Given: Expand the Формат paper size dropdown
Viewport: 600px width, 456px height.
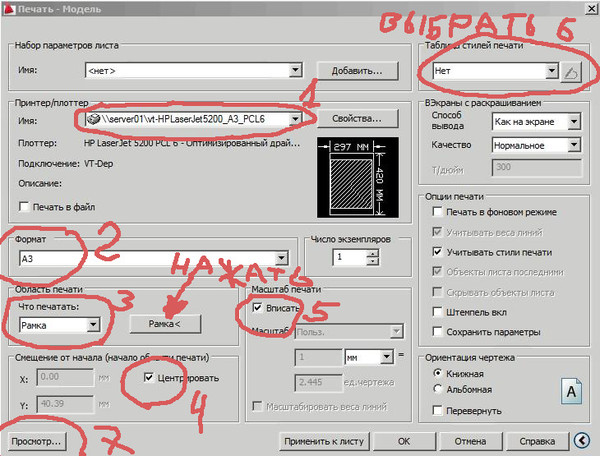Looking at the screenshot, I should click(x=281, y=258).
